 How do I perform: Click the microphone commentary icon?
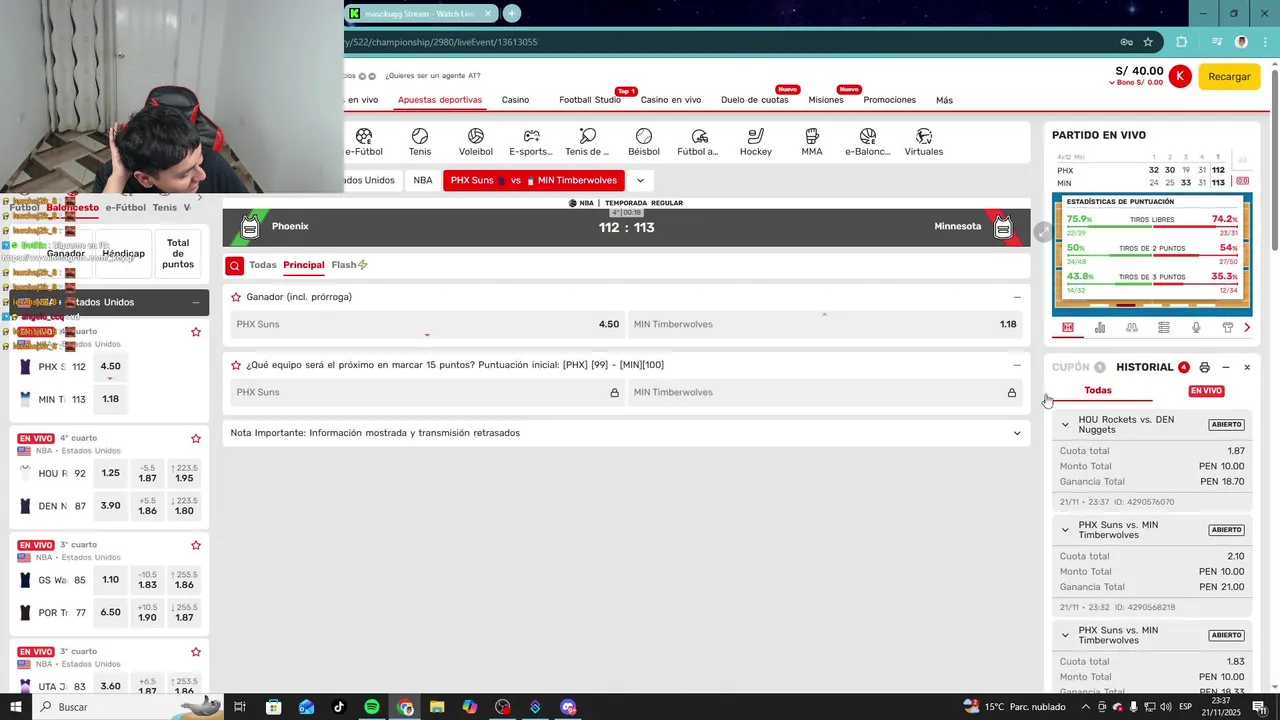tap(1196, 328)
